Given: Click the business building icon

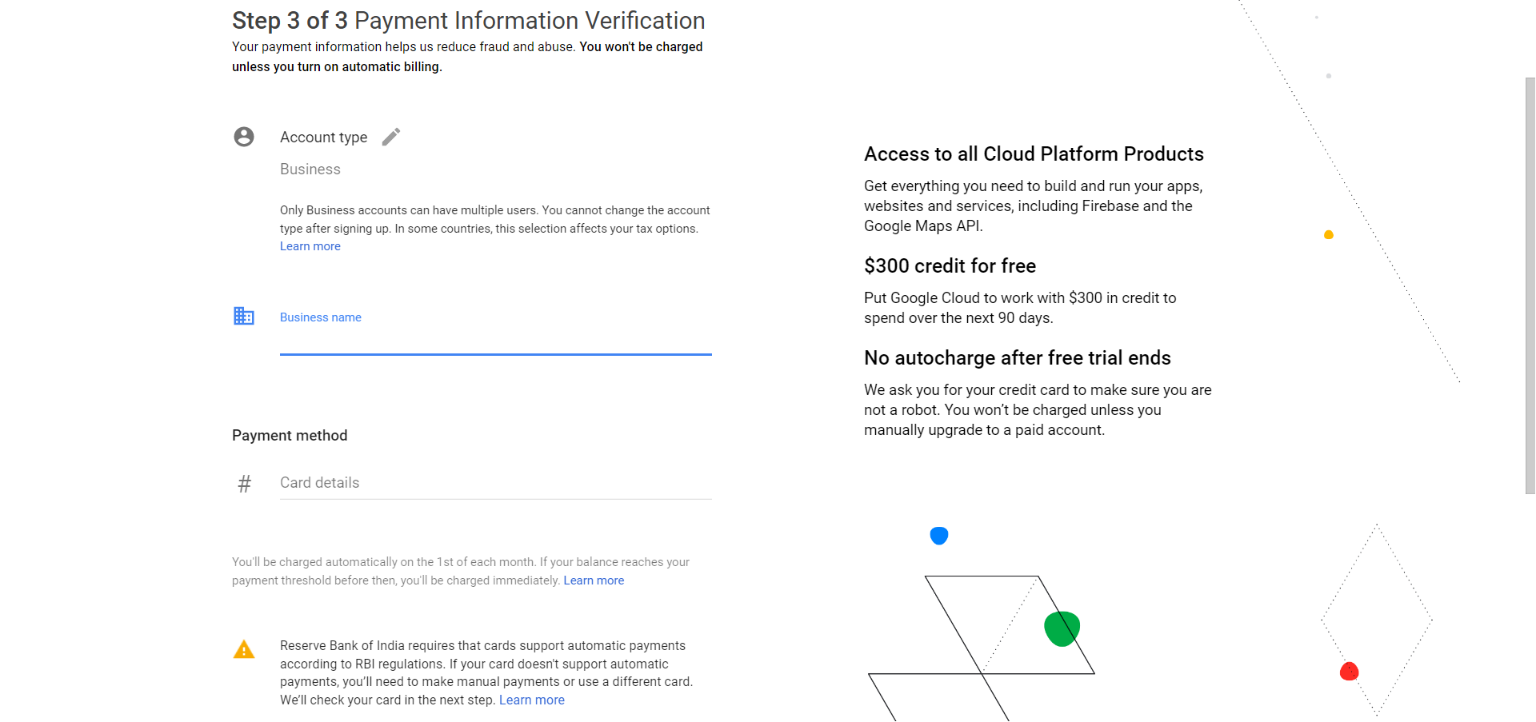Looking at the screenshot, I should click(244, 316).
